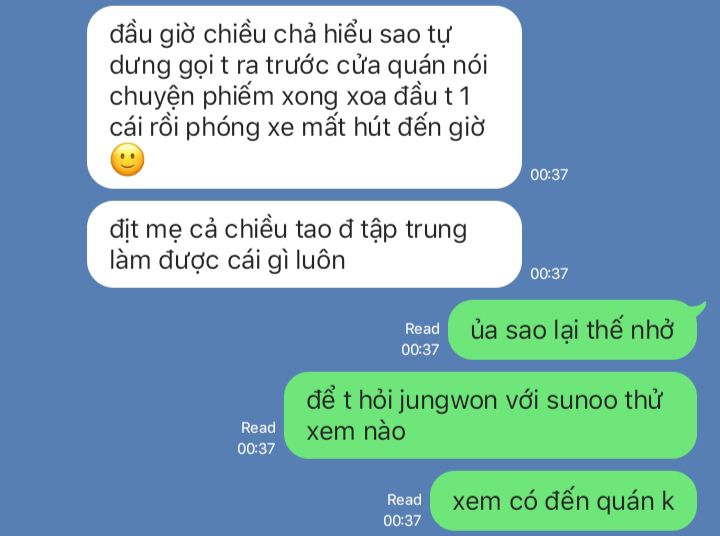The height and width of the screenshot is (536, 720).
Task: Tap the 00:37 time beside the jungwon message
Action: [x=256, y=448]
